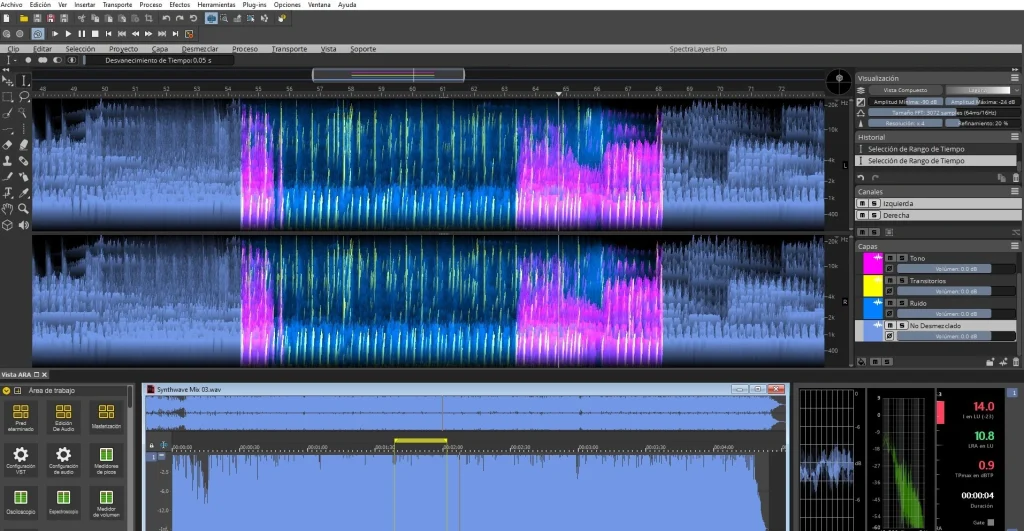1024x531 pixels.
Task: Mute the Izquierda channel
Action: 862,204
